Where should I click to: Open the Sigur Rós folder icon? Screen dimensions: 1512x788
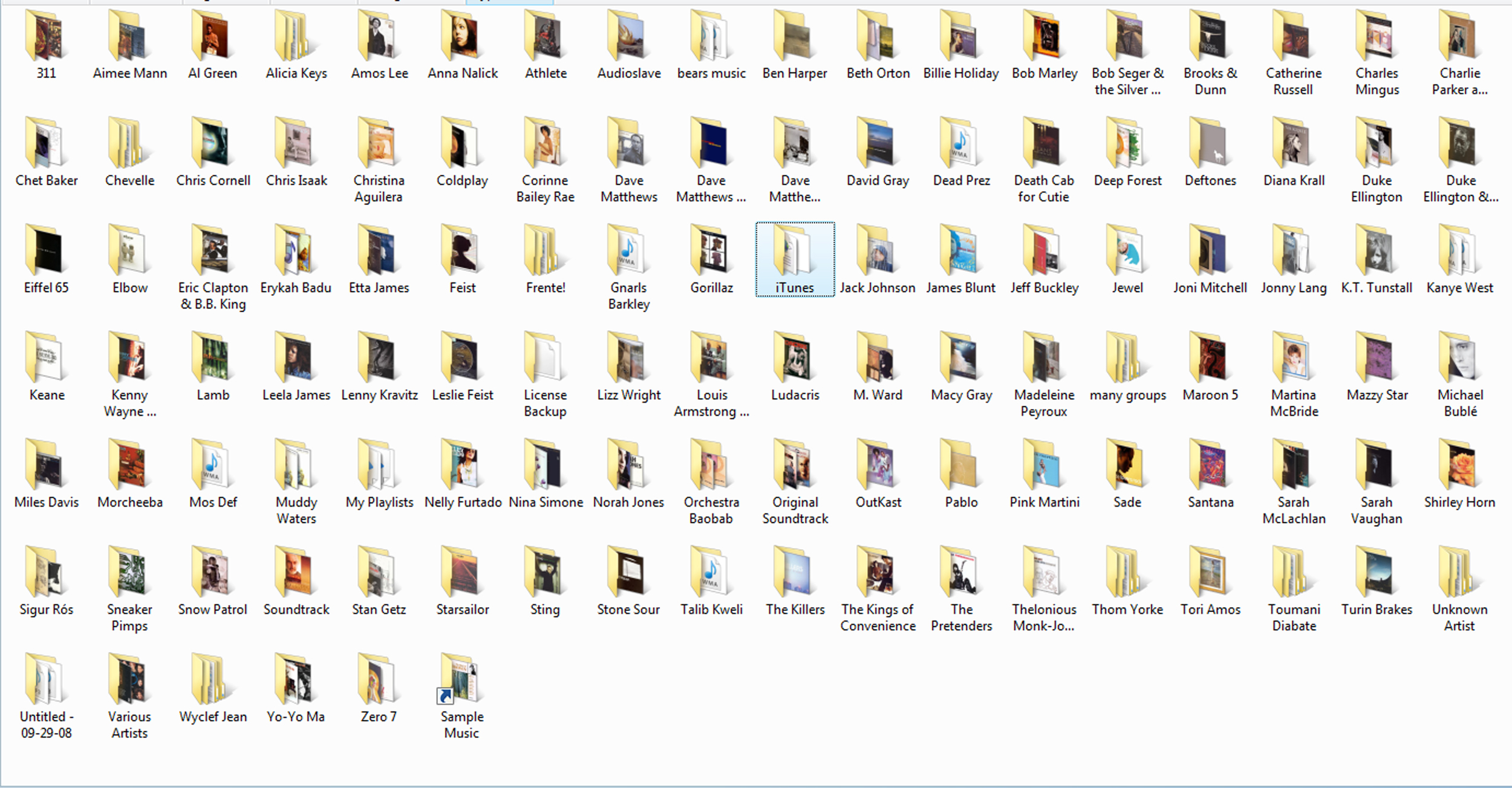pyautogui.click(x=45, y=571)
